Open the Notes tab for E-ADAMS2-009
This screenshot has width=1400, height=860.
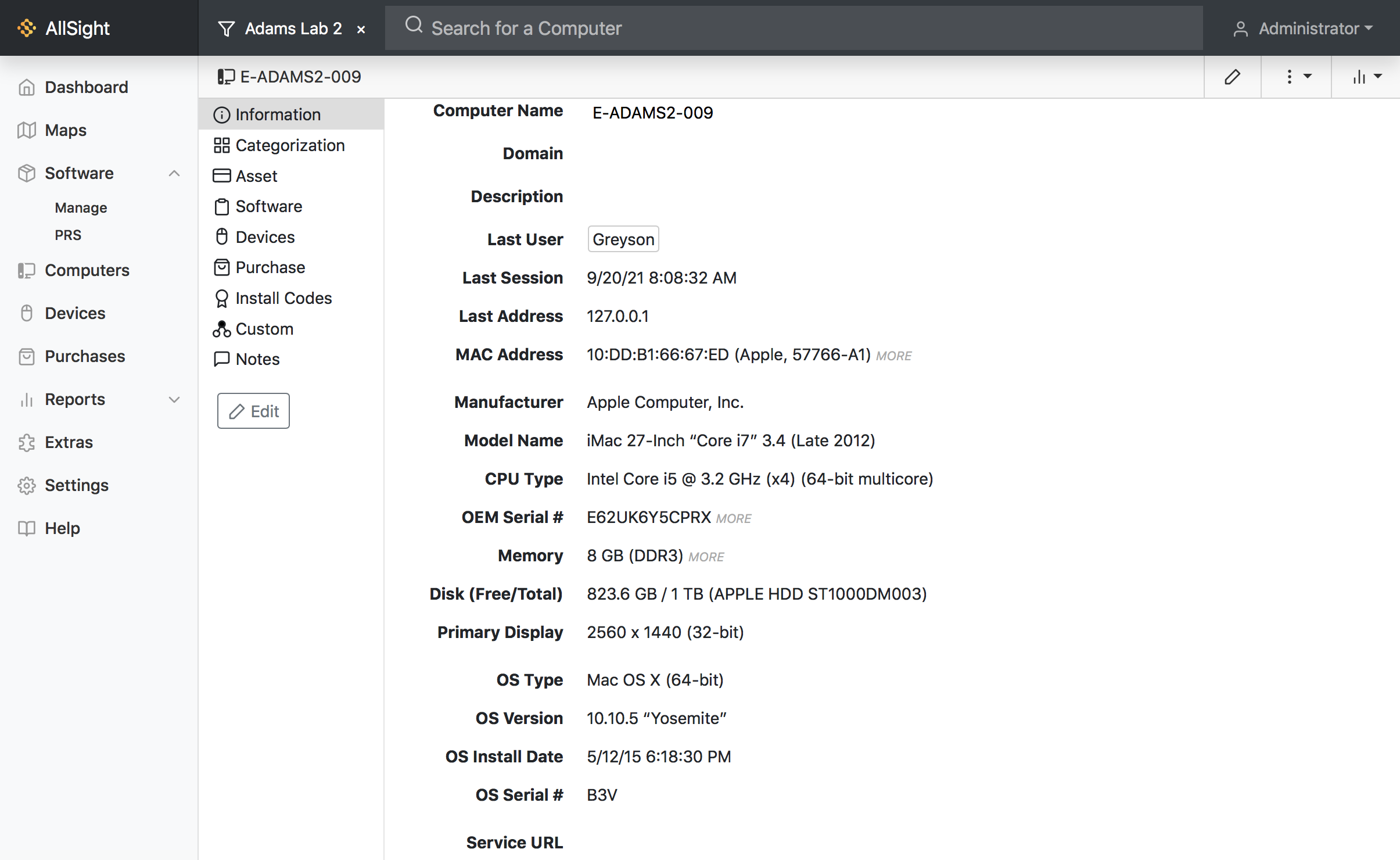(x=257, y=359)
